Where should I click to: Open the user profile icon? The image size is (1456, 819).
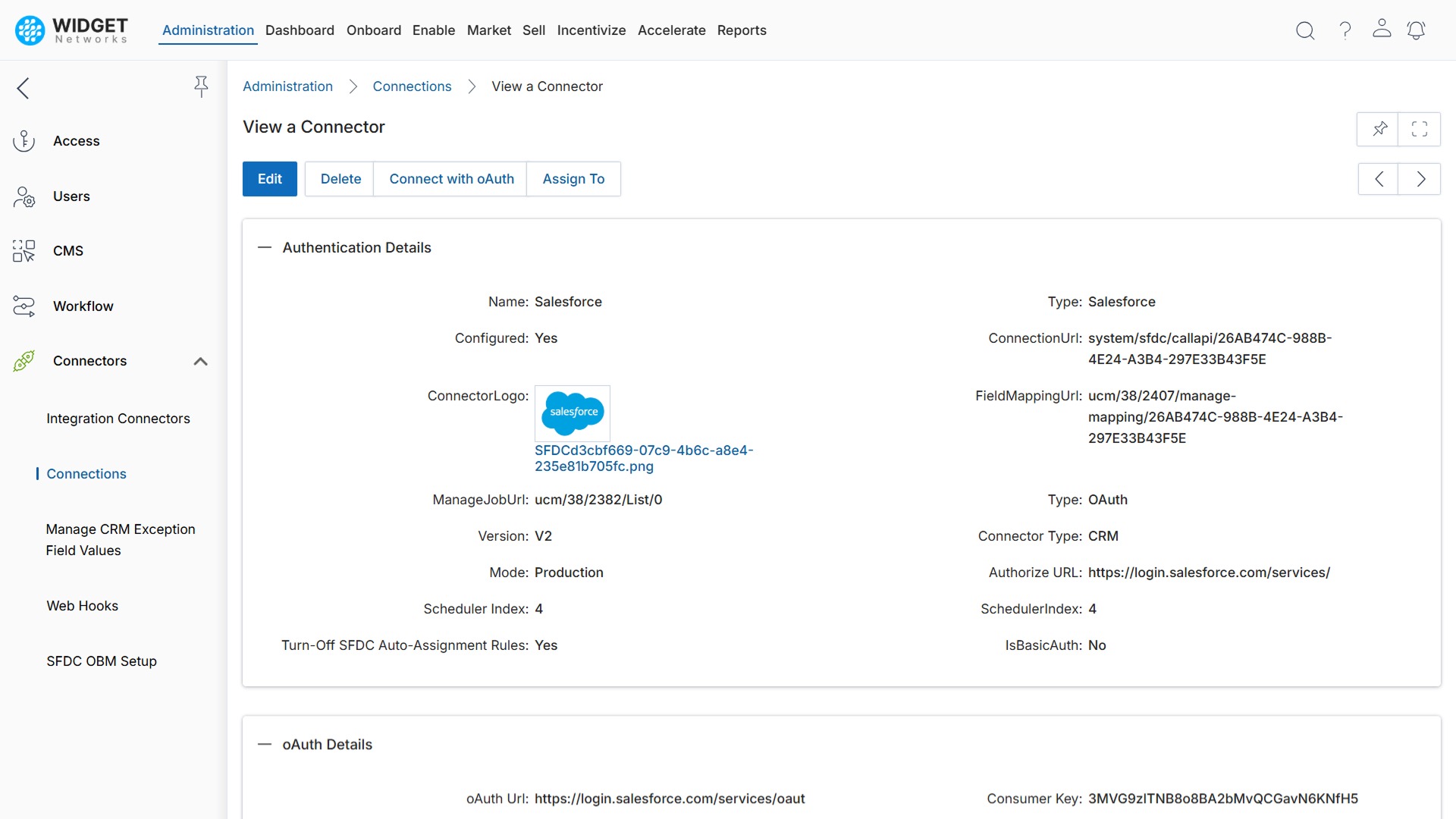[x=1382, y=29]
